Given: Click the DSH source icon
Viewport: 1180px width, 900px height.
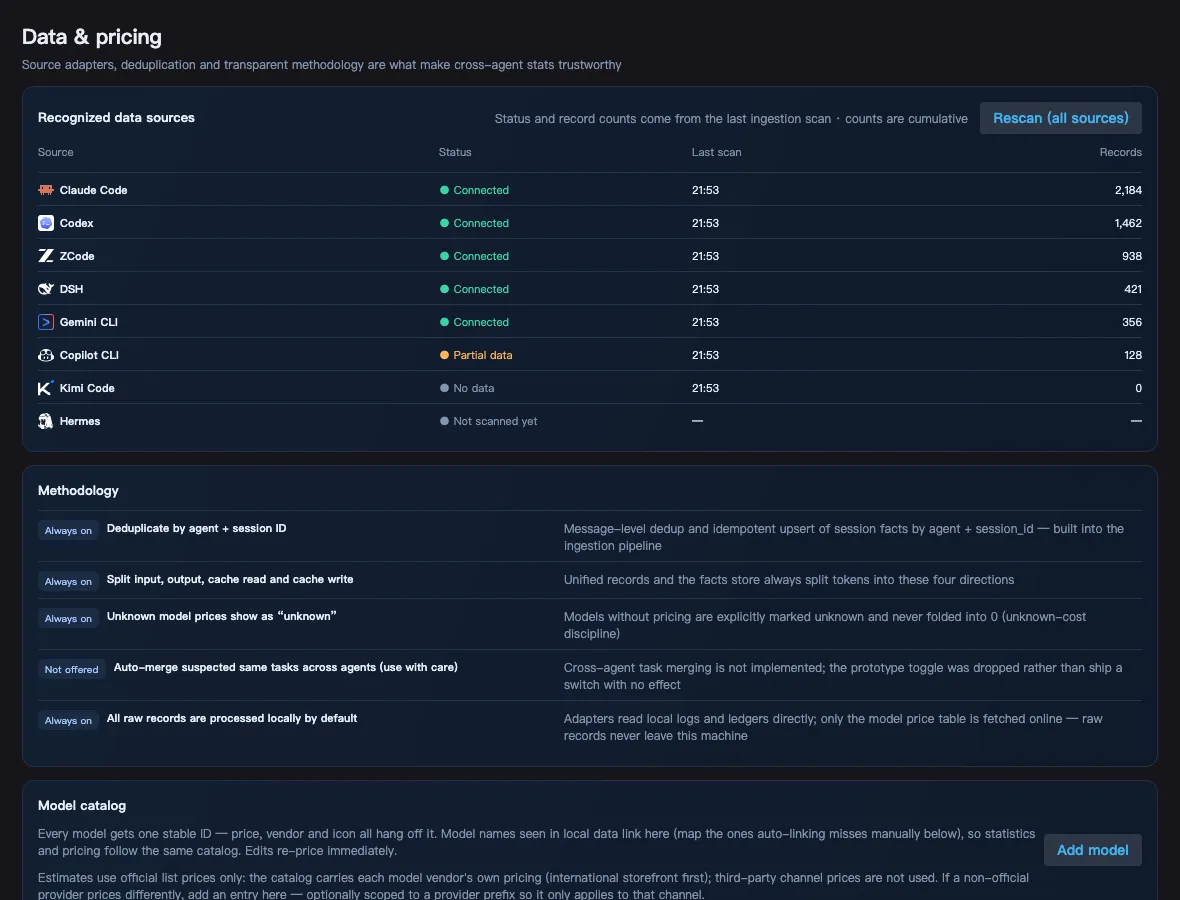Looking at the screenshot, I should (x=46, y=289).
